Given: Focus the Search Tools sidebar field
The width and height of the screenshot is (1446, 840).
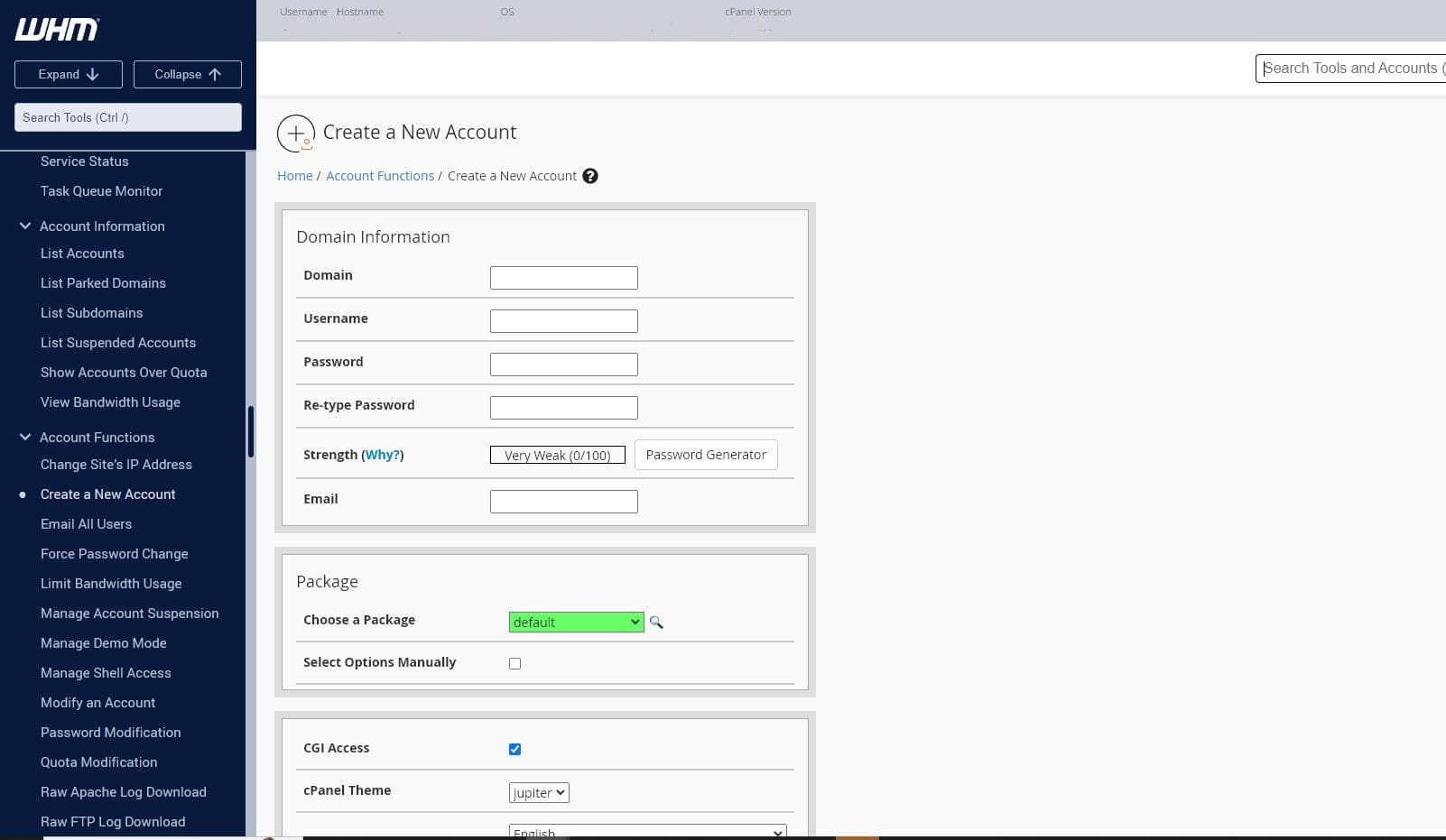Looking at the screenshot, I should (128, 117).
